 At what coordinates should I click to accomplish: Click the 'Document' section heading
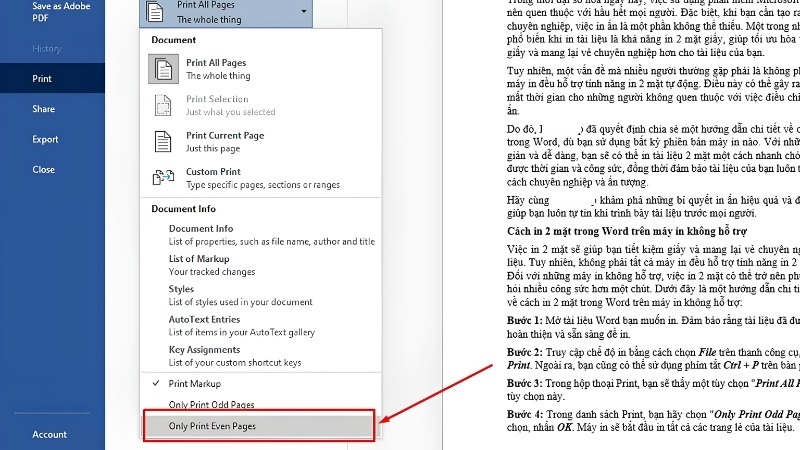click(173, 40)
